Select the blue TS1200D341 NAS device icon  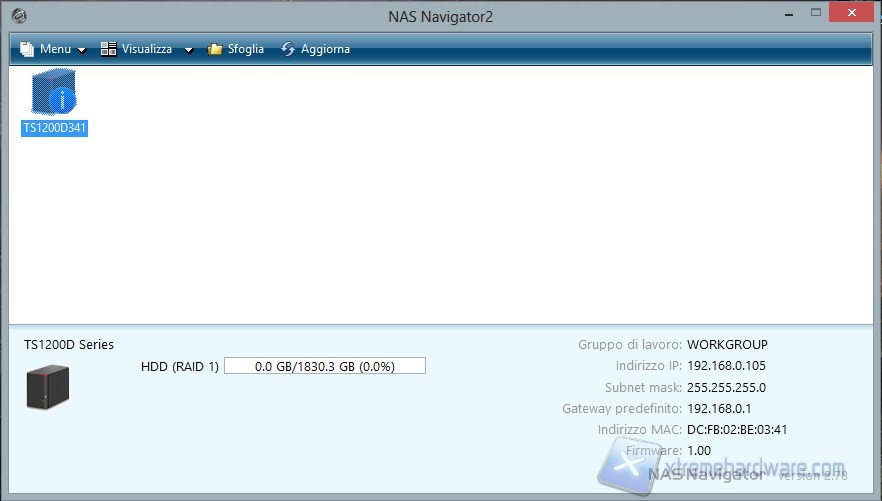click(x=55, y=94)
